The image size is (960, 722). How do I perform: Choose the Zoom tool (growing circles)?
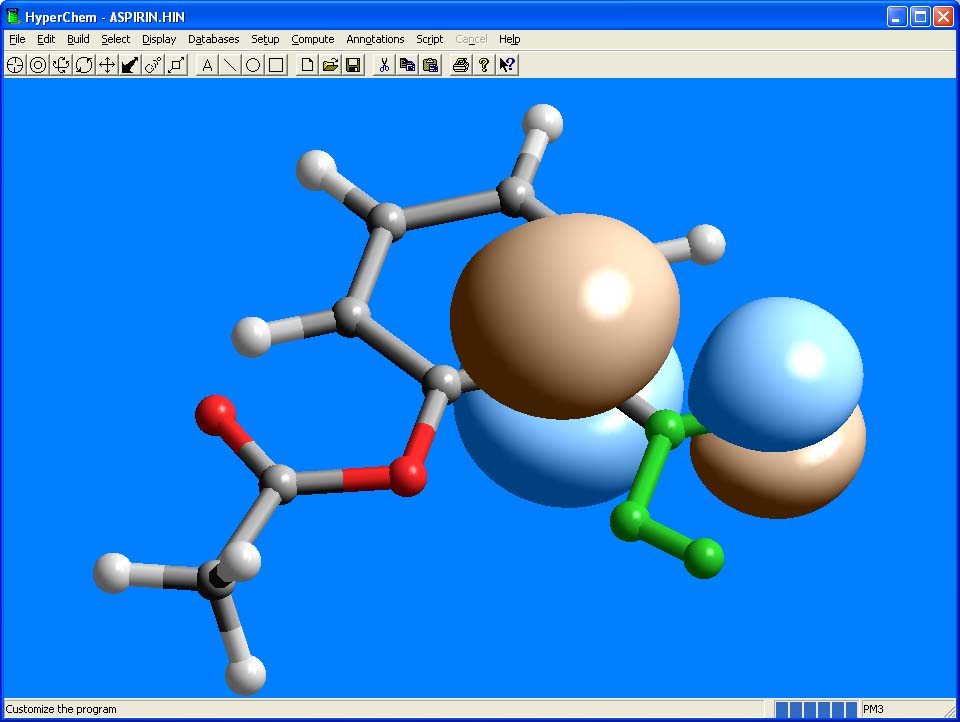tap(153, 65)
